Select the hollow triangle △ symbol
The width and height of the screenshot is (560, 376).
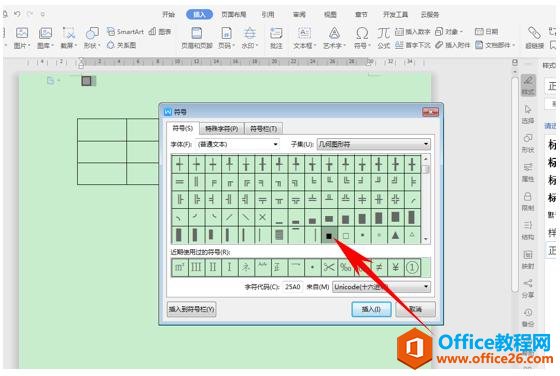[x=412, y=236]
